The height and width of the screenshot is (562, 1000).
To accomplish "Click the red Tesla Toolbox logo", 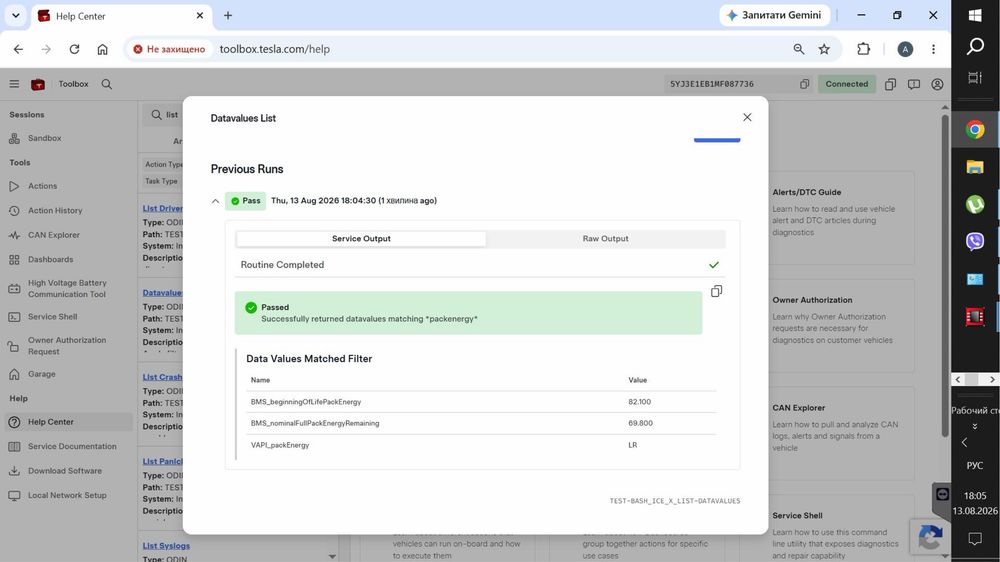I will pyautogui.click(x=38, y=84).
